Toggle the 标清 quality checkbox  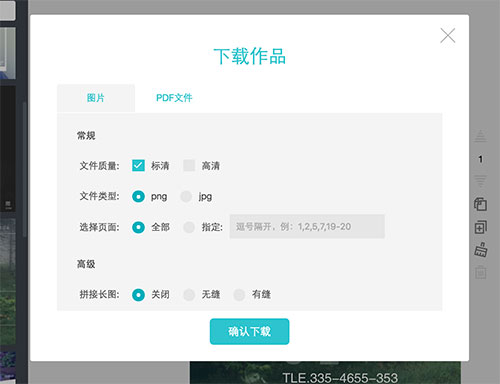(x=138, y=165)
